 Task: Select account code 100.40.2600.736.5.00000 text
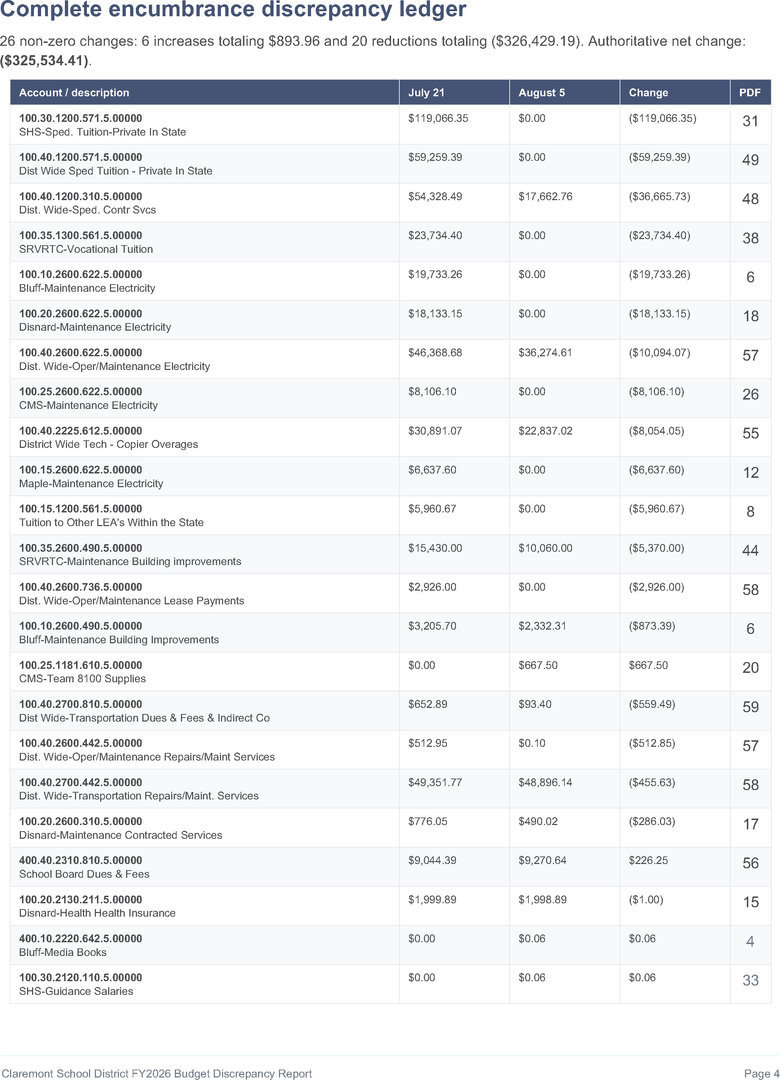point(81,587)
